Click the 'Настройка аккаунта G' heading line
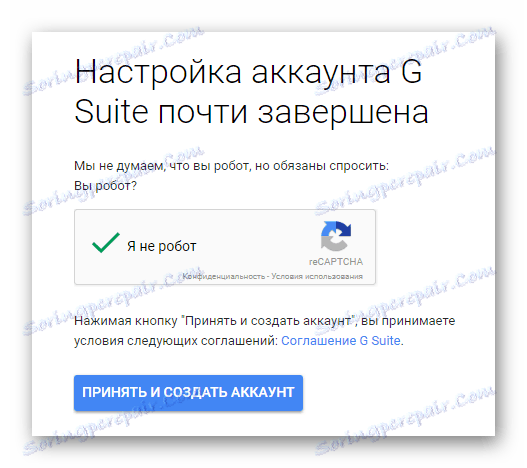This screenshot has width=527, height=468. (x=248, y=72)
